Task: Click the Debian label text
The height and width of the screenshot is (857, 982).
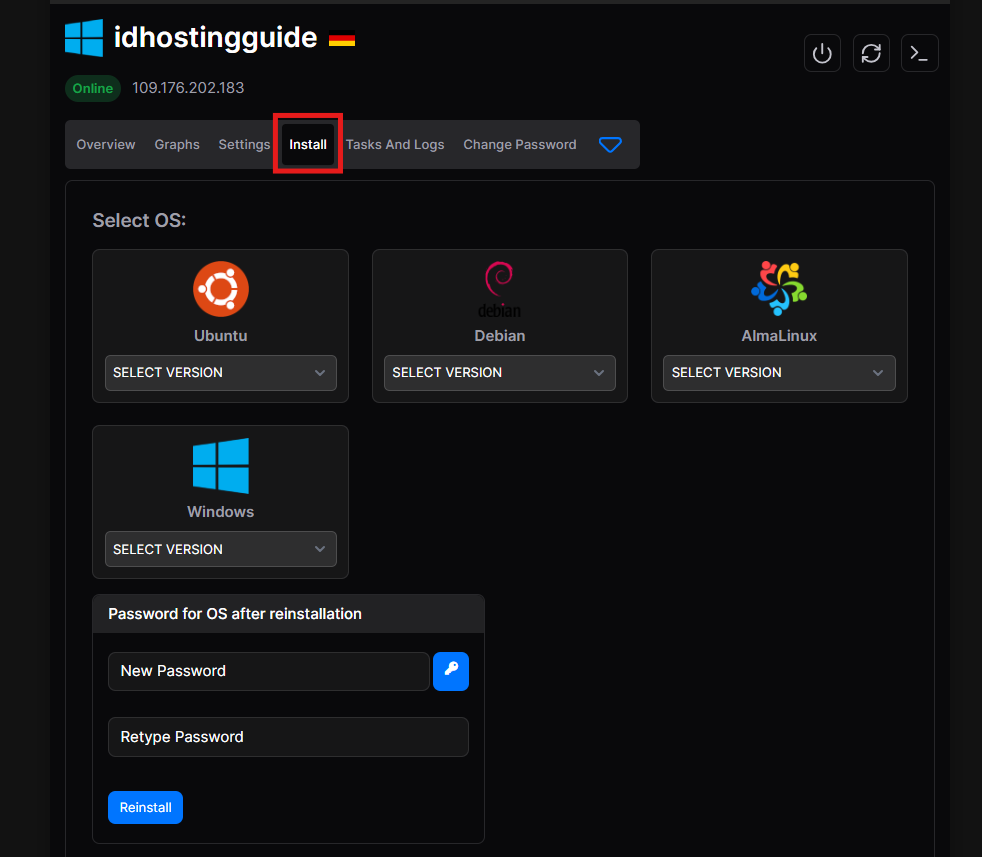Action: pos(499,336)
